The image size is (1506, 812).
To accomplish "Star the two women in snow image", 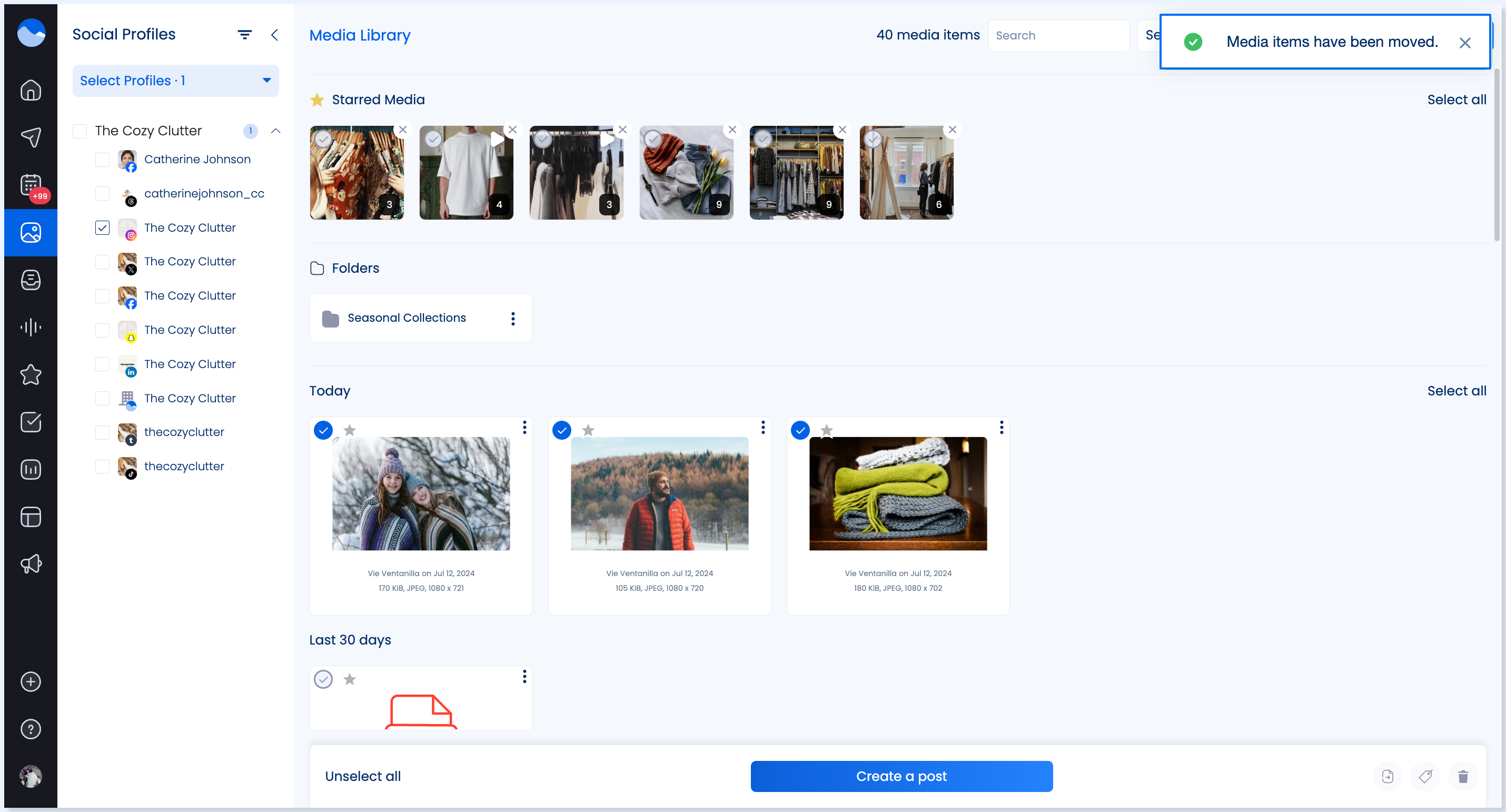I will (350, 430).
